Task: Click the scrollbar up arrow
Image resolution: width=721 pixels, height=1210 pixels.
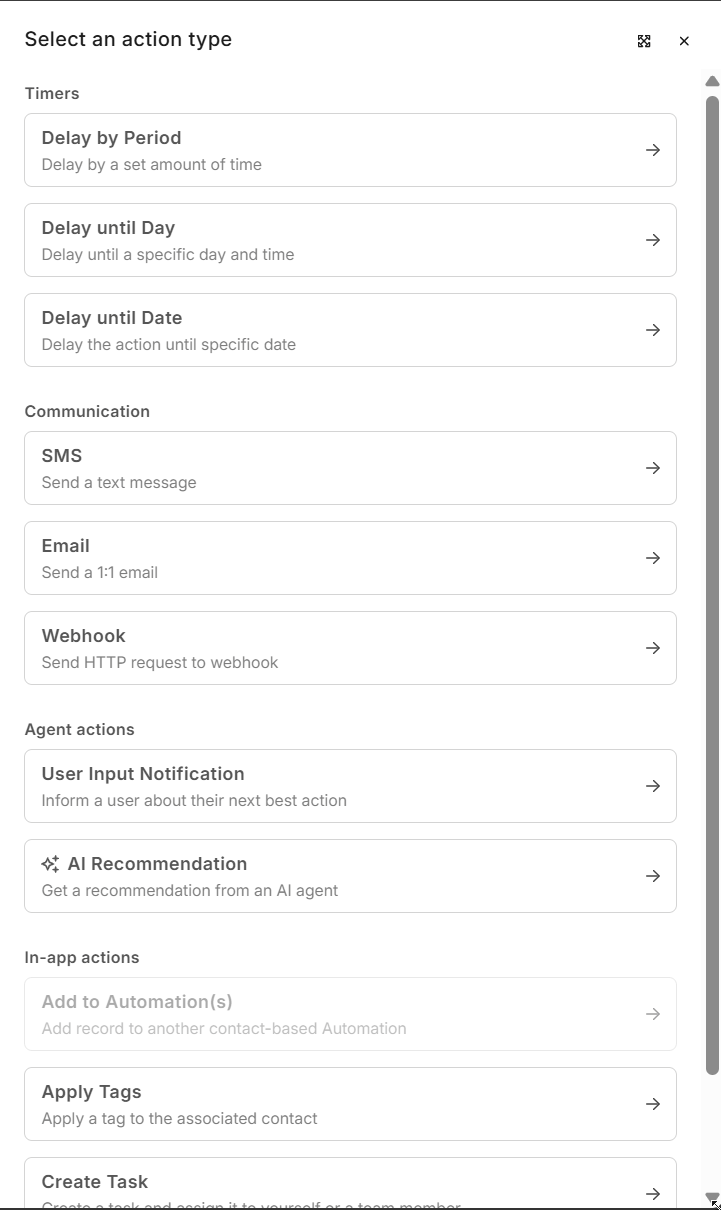Action: [x=712, y=81]
